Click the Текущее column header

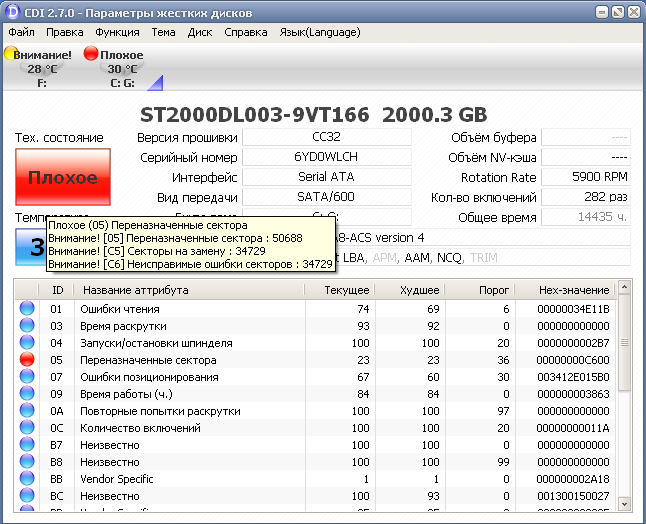339,290
